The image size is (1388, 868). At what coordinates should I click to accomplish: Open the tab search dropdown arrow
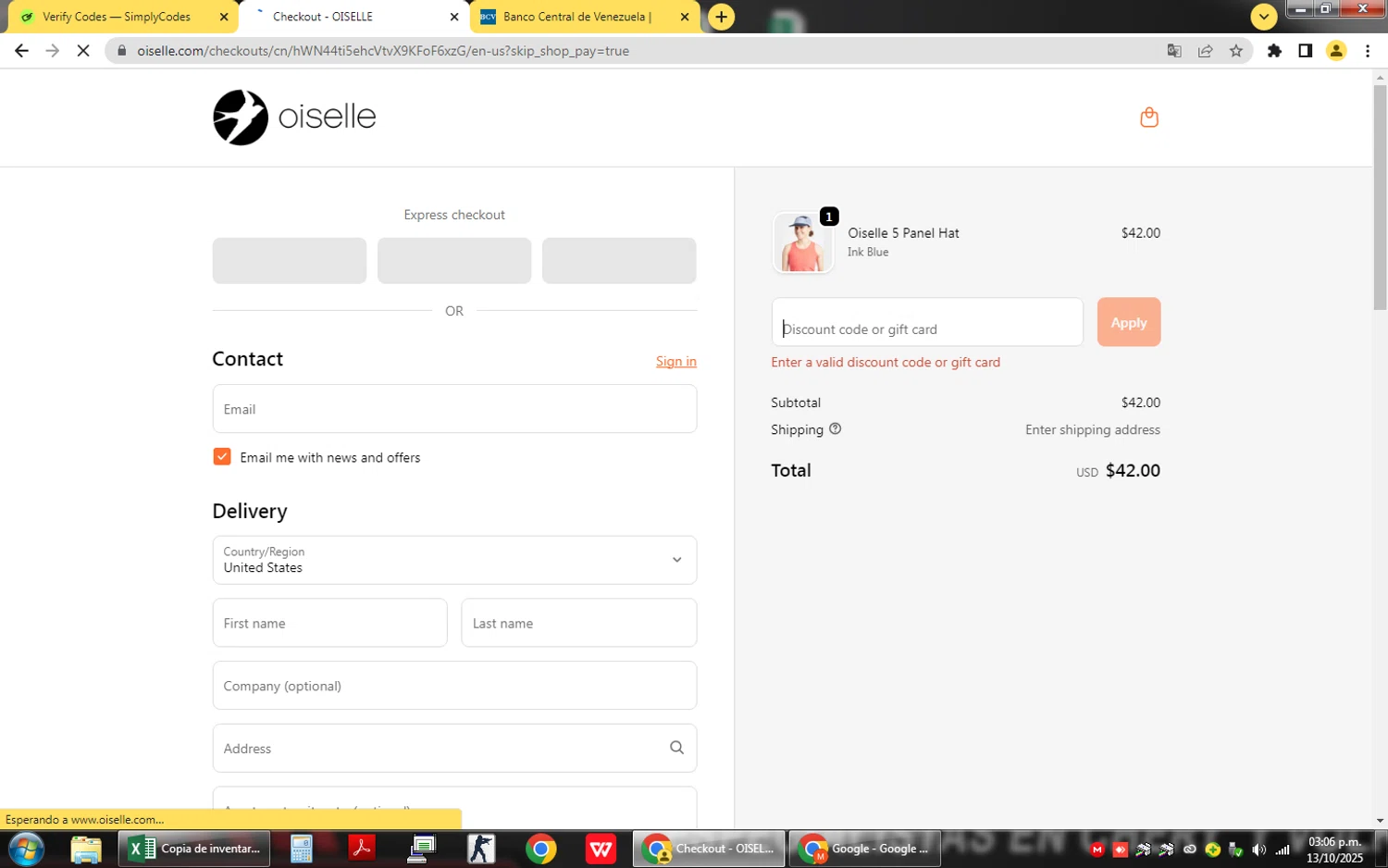click(1263, 17)
